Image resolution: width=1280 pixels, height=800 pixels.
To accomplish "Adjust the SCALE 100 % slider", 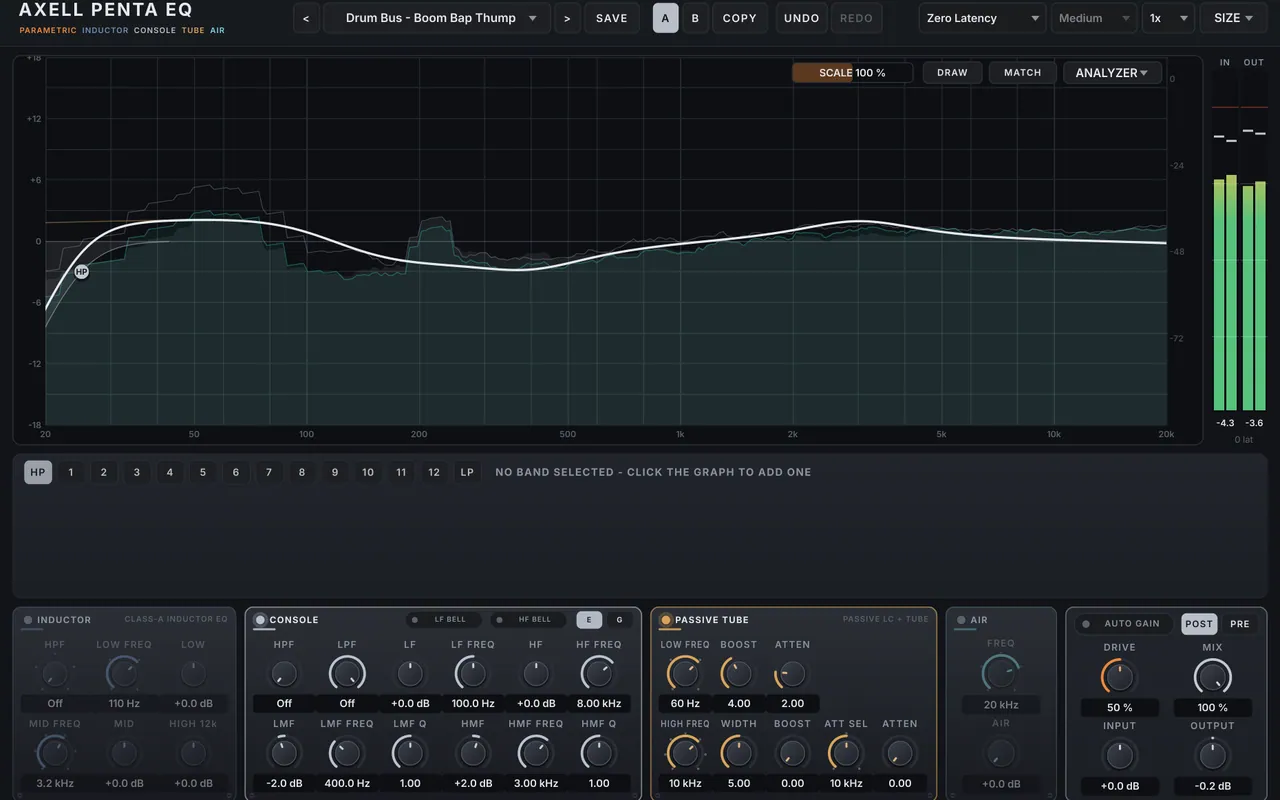I will point(852,73).
